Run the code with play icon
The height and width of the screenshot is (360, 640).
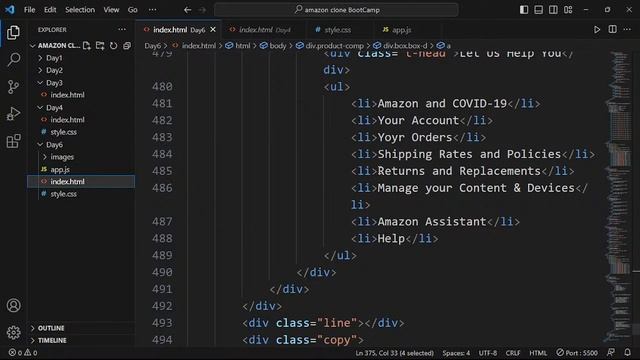pyautogui.click(x=597, y=29)
